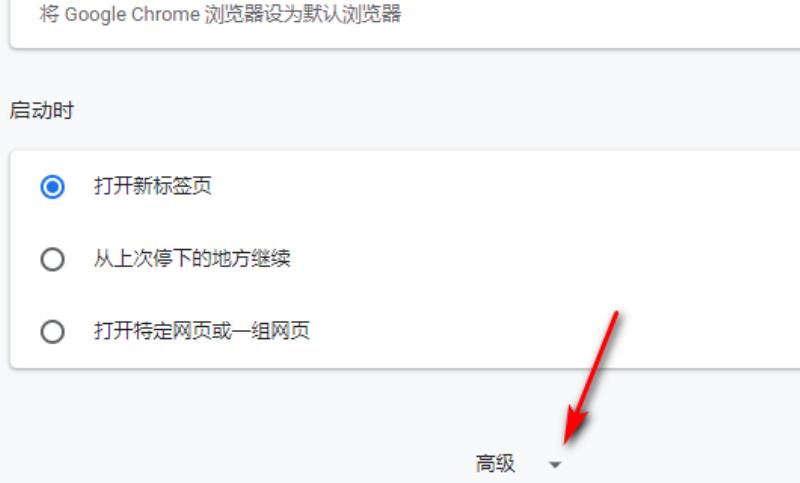Click 继续 at the end of the second option
The image size is (800, 483).
click(270, 259)
